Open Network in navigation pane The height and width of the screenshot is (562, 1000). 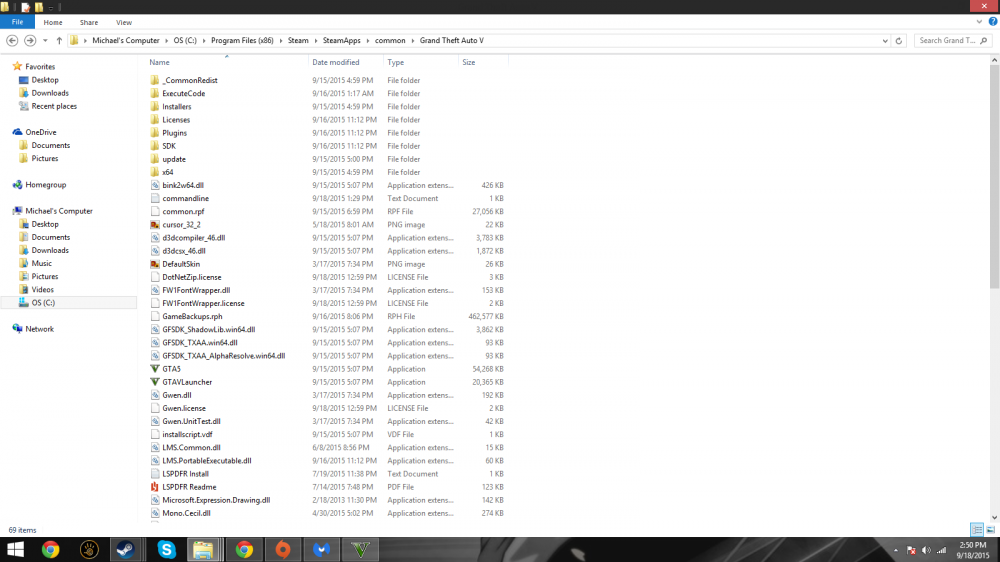39,329
